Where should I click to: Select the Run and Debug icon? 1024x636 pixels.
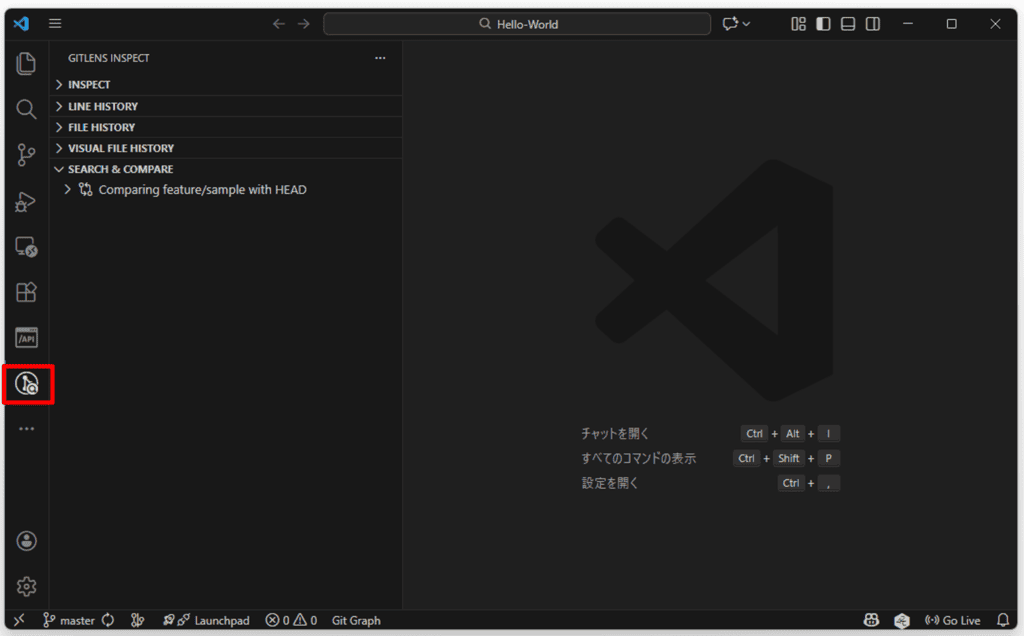(26, 201)
